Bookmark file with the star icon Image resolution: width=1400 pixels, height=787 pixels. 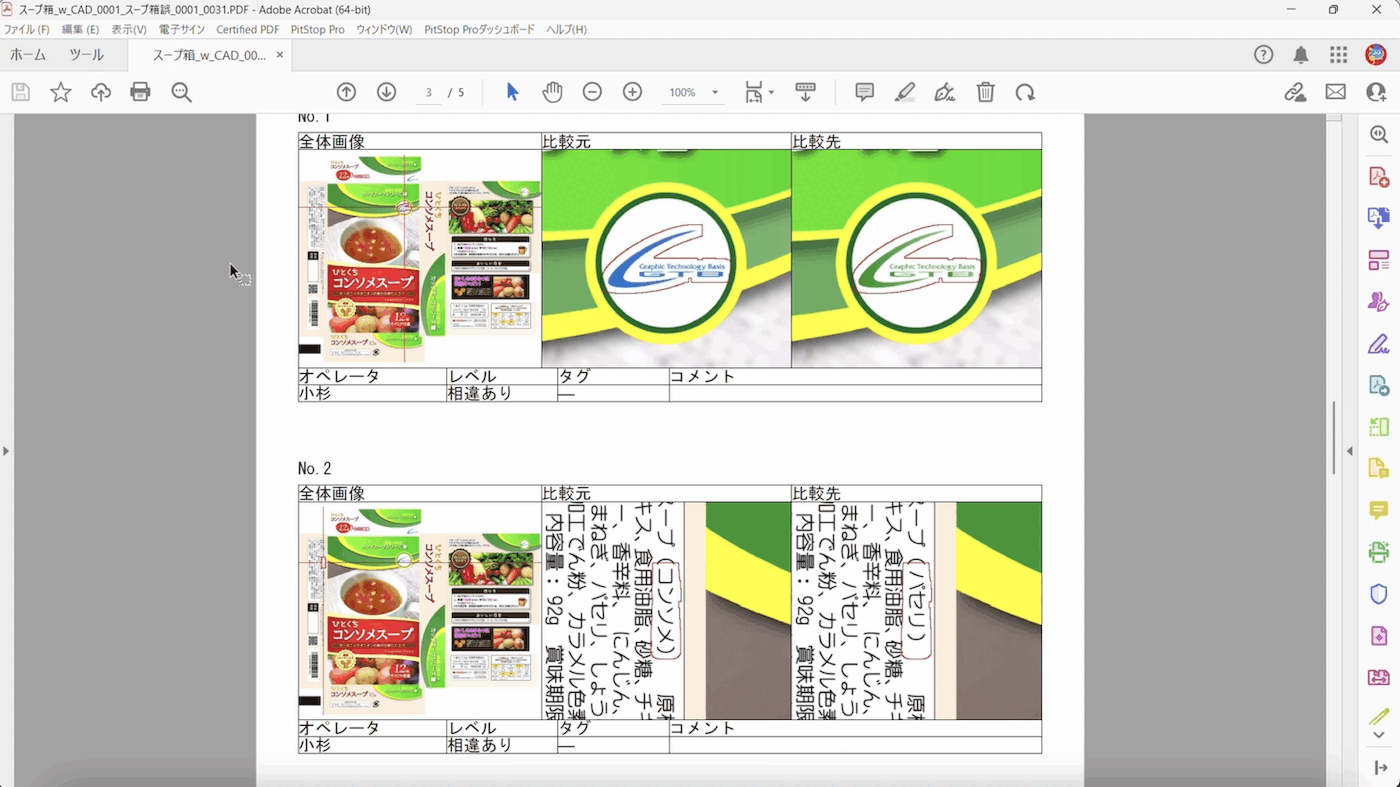tap(61, 92)
